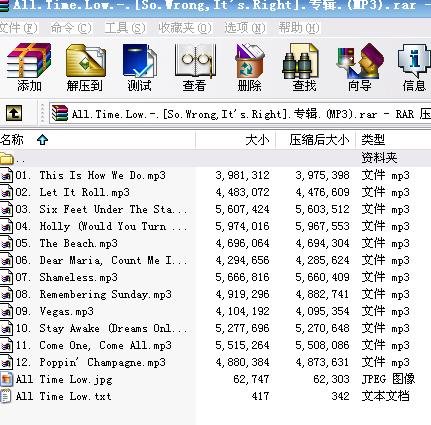Select file 04. Holly (Would You Turn ...

click(x=102, y=227)
